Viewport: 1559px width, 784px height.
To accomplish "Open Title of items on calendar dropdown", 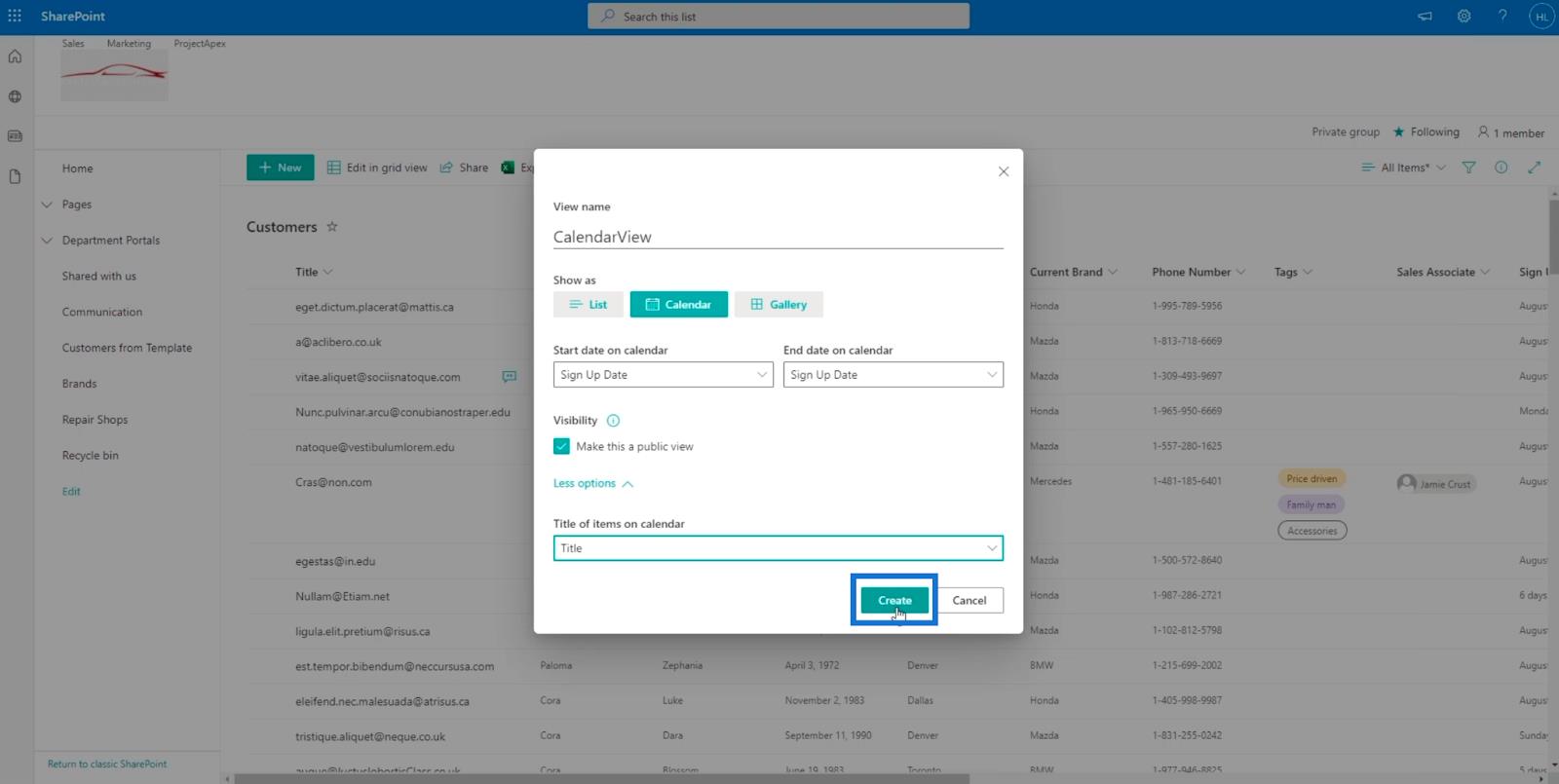I will pos(778,548).
